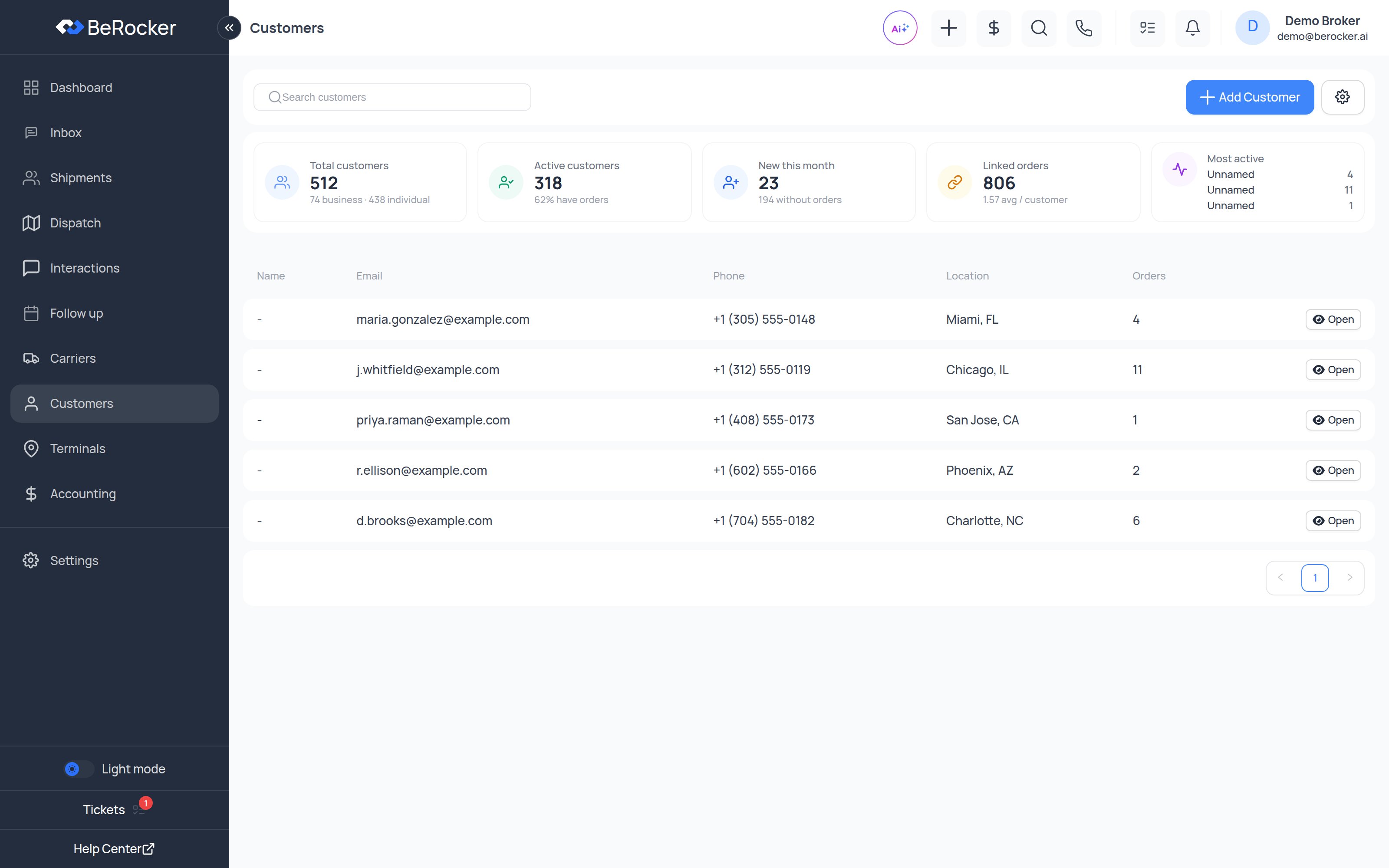Image resolution: width=1389 pixels, height=868 pixels.
Task: Open the Dispatch section
Action: [114, 223]
